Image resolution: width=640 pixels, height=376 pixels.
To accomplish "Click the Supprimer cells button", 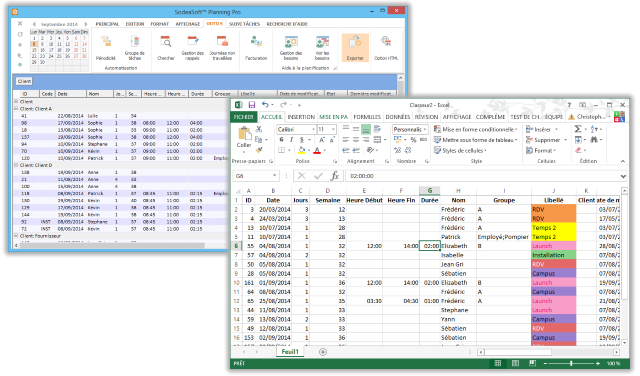I will coord(547,140).
